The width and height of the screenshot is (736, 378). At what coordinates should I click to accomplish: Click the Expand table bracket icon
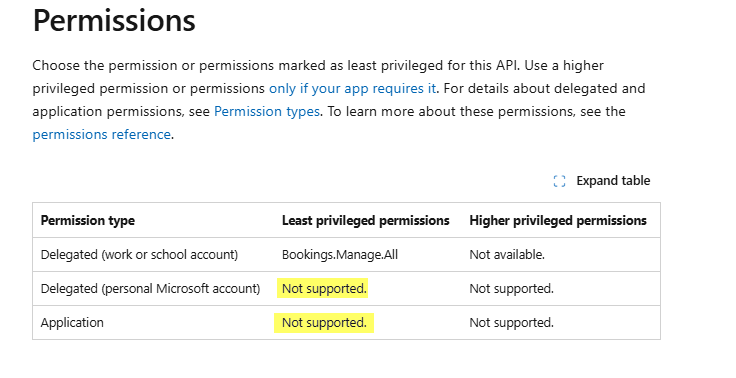(x=559, y=181)
